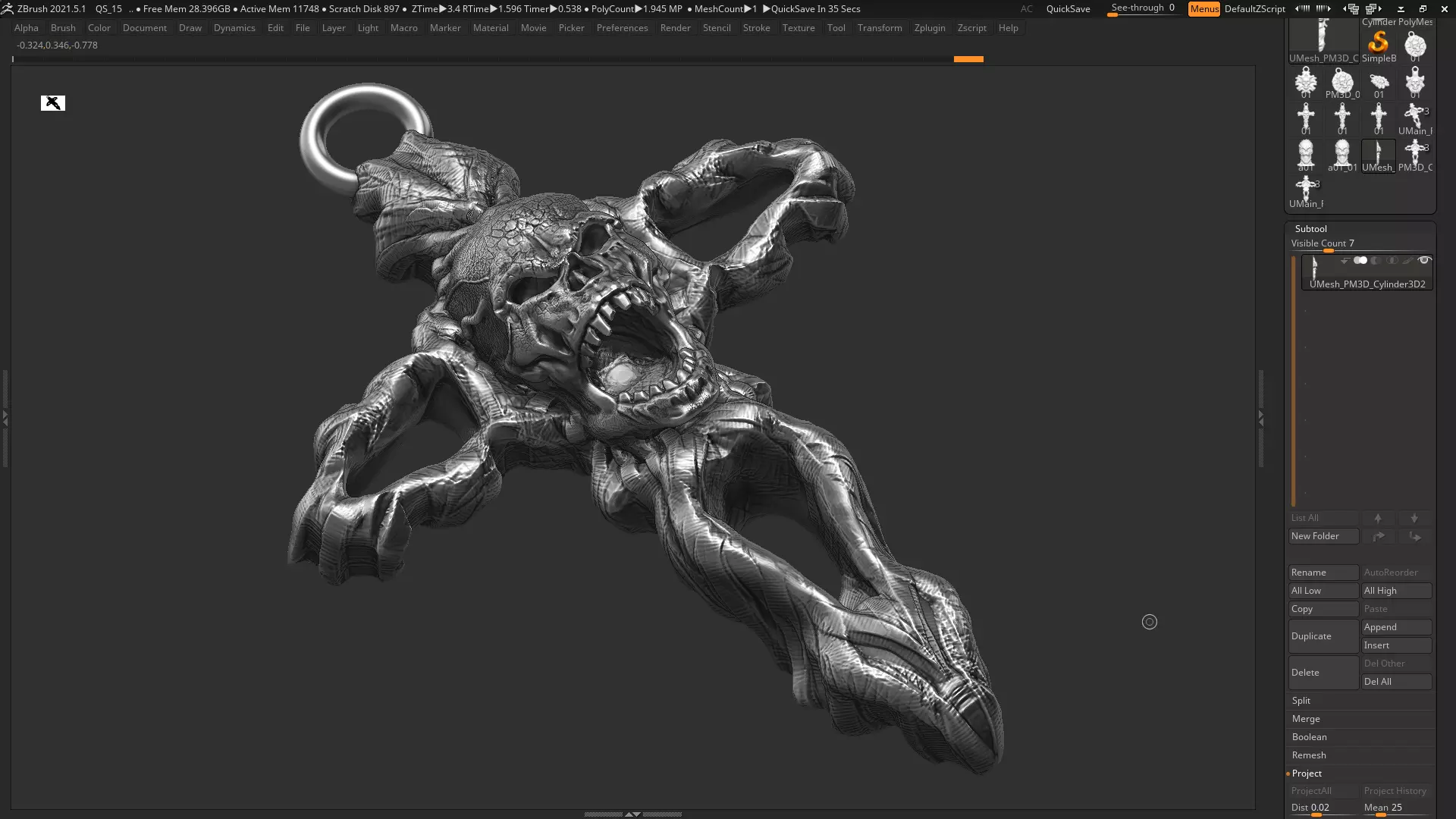Click the All Low button
The image size is (1456, 819).
click(1323, 591)
